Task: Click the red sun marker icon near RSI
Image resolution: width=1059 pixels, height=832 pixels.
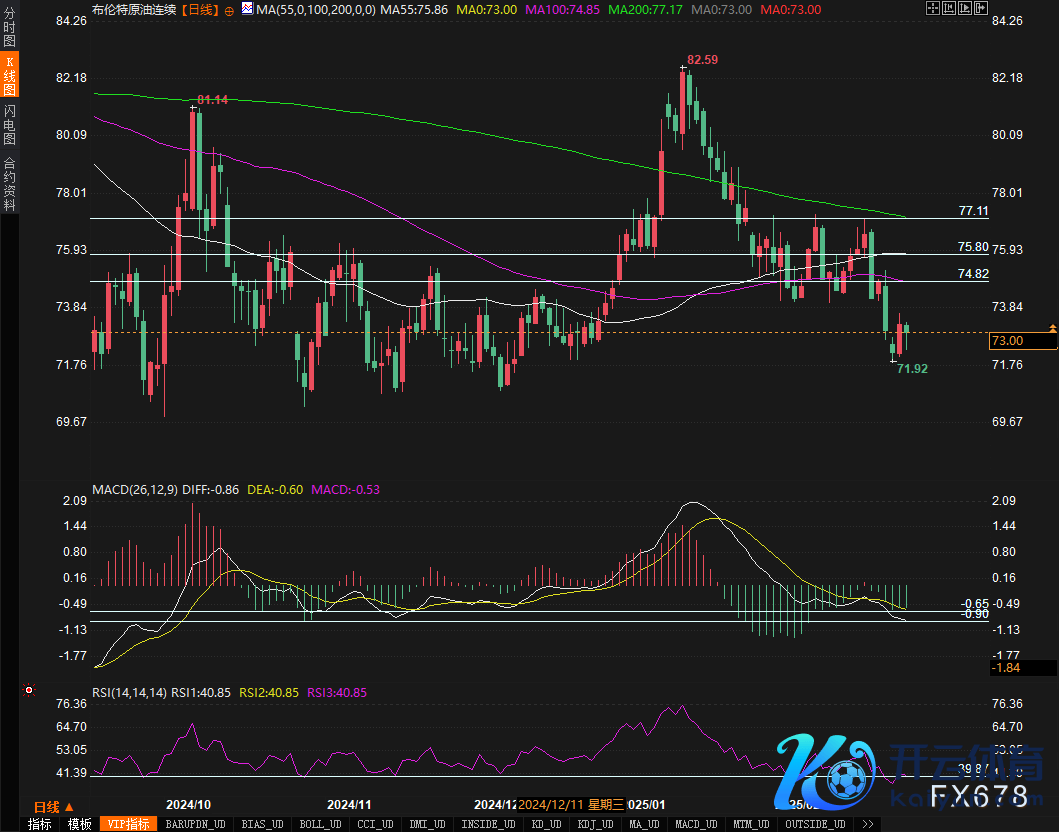Action: (x=29, y=690)
